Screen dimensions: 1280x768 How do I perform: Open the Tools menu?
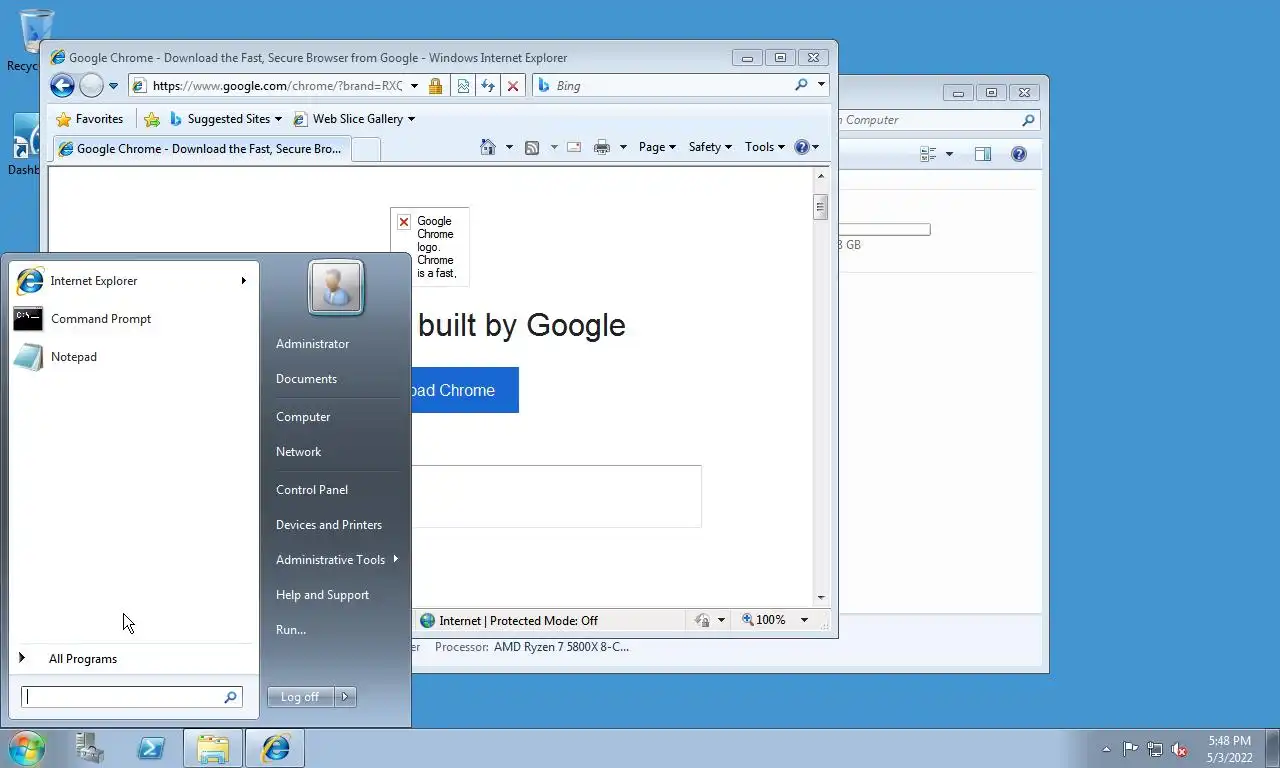(765, 147)
